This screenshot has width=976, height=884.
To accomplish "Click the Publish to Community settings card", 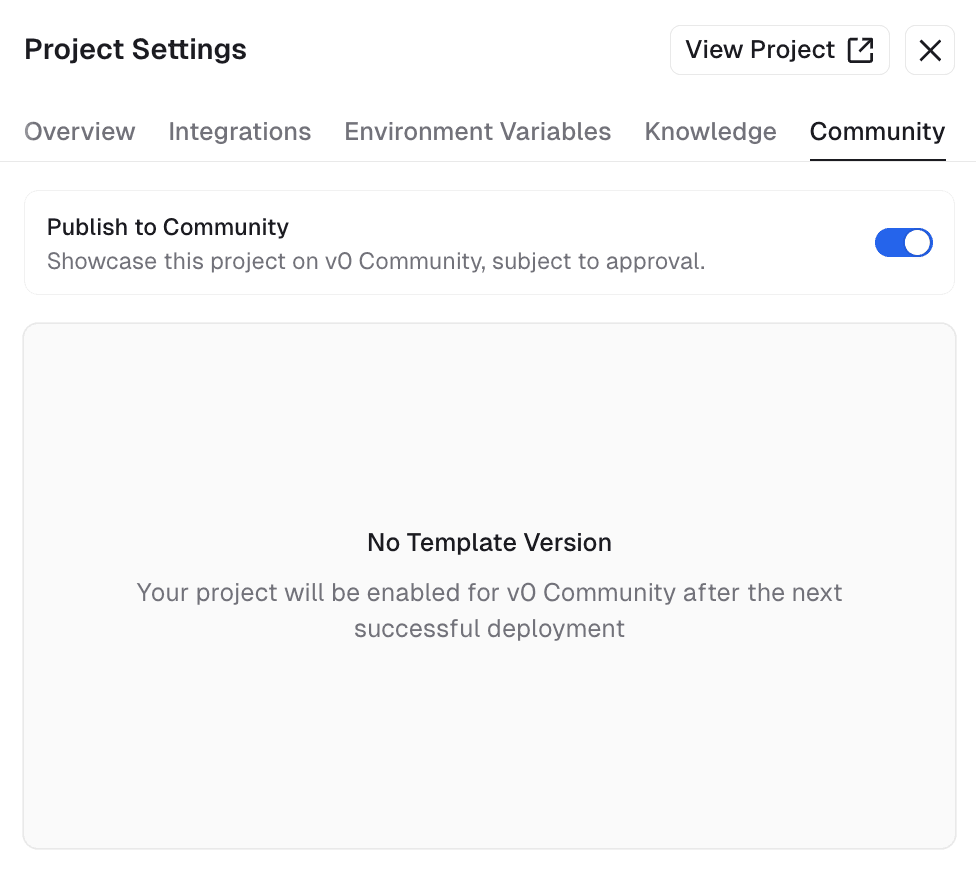I will pyautogui.click(x=489, y=242).
